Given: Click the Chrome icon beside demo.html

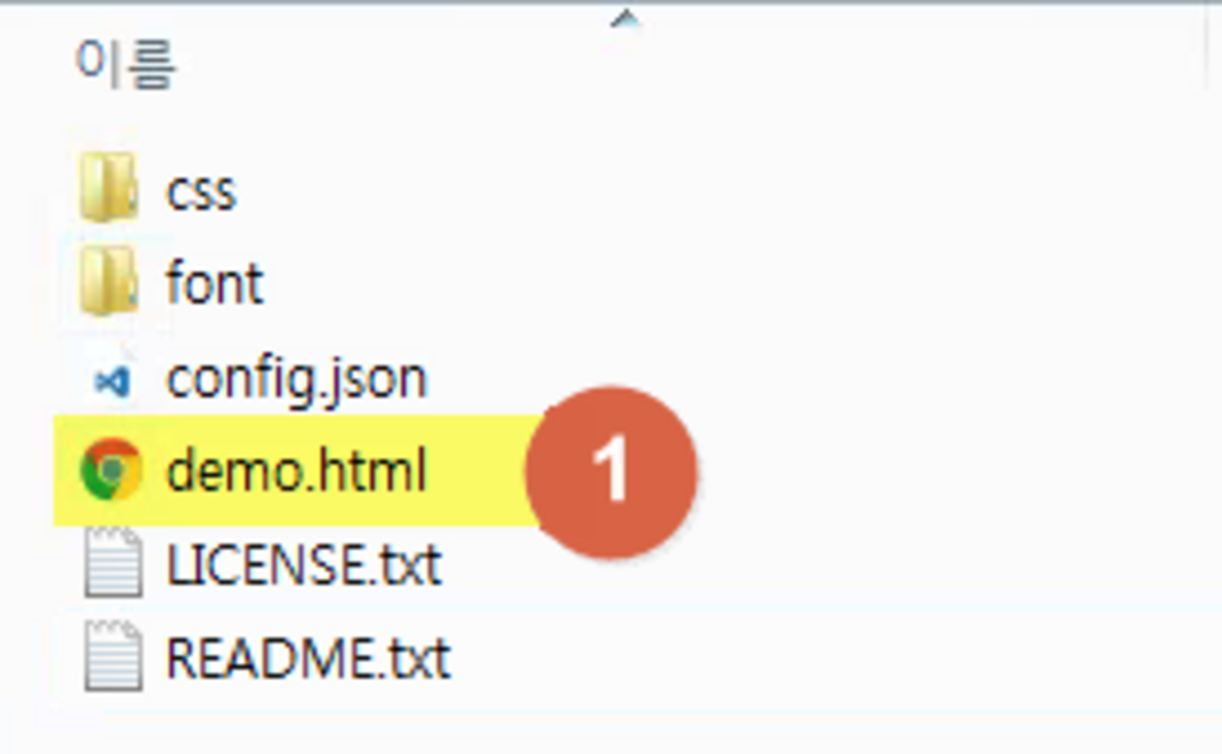Looking at the screenshot, I should pyautogui.click(x=111, y=470).
